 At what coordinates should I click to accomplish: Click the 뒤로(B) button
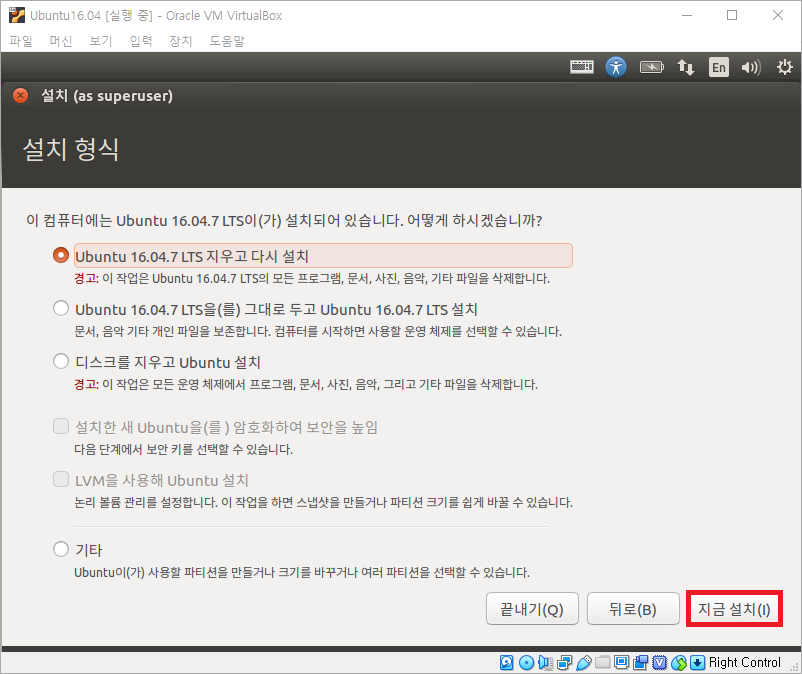pos(633,609)
